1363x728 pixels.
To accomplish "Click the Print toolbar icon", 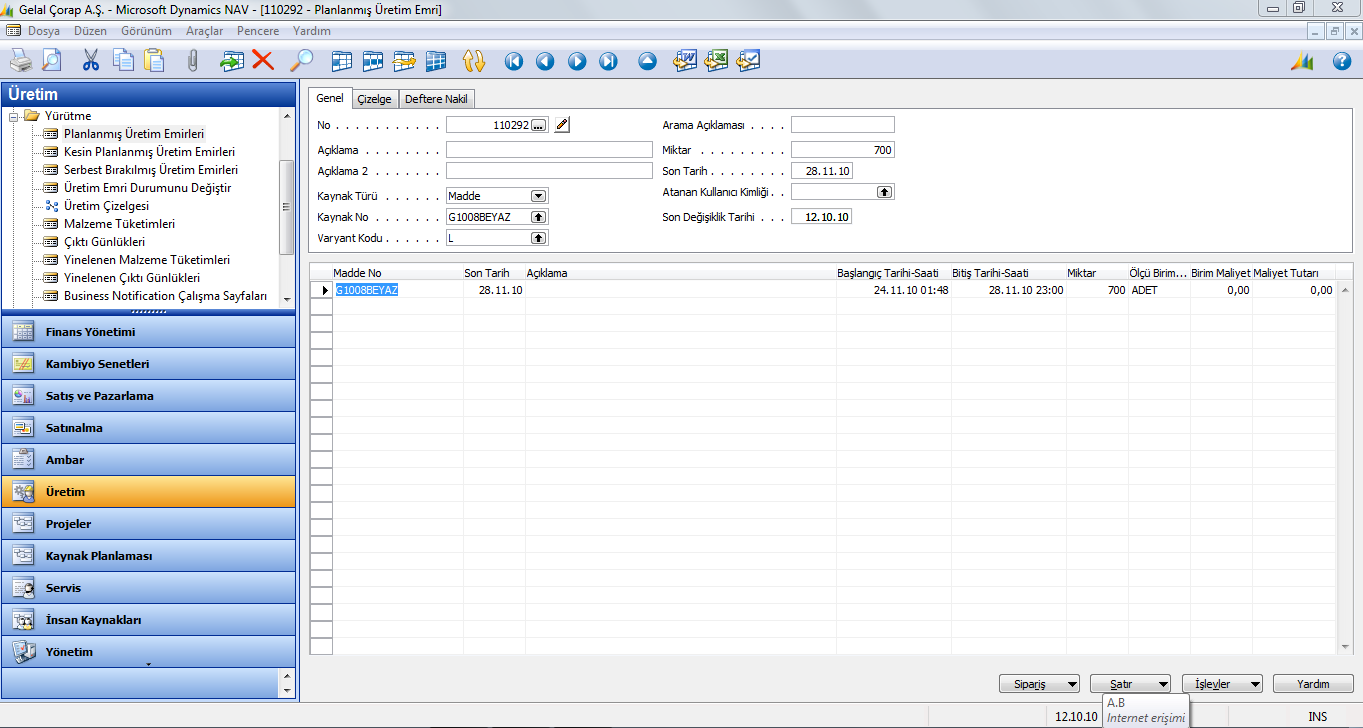I will [21, 61].
